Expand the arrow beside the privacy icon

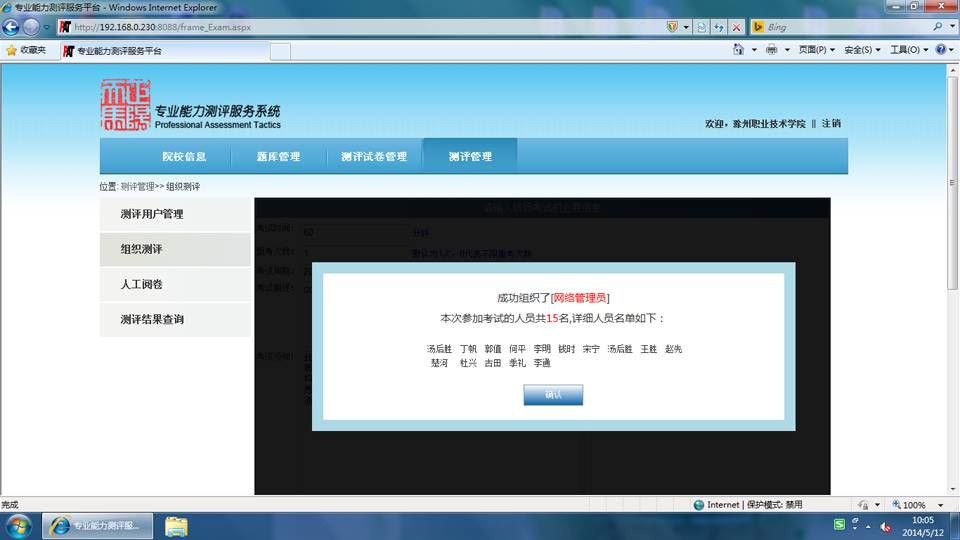coord(877,505)
